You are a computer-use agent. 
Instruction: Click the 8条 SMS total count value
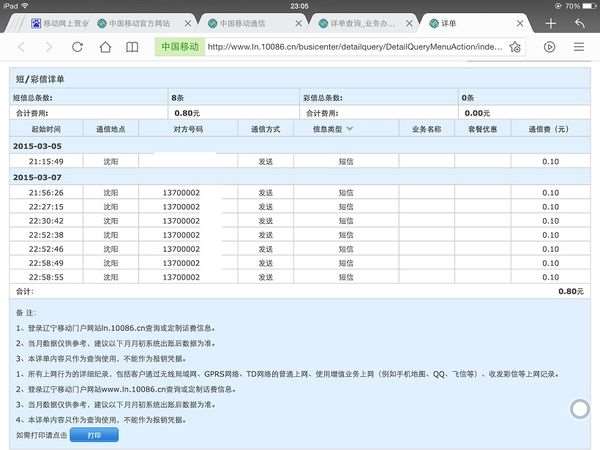178,98
